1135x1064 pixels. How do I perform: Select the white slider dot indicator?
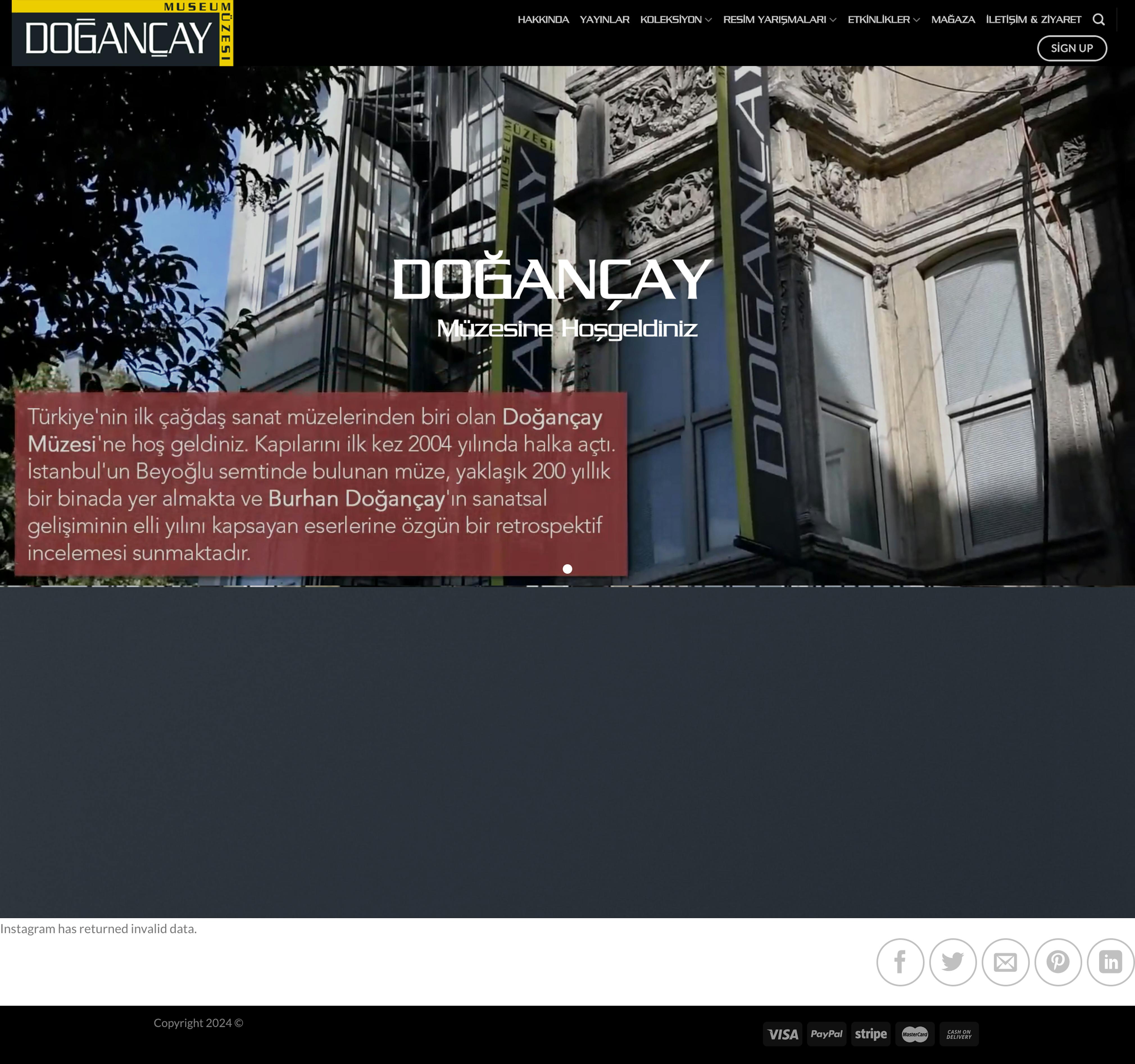click(567, 569)
